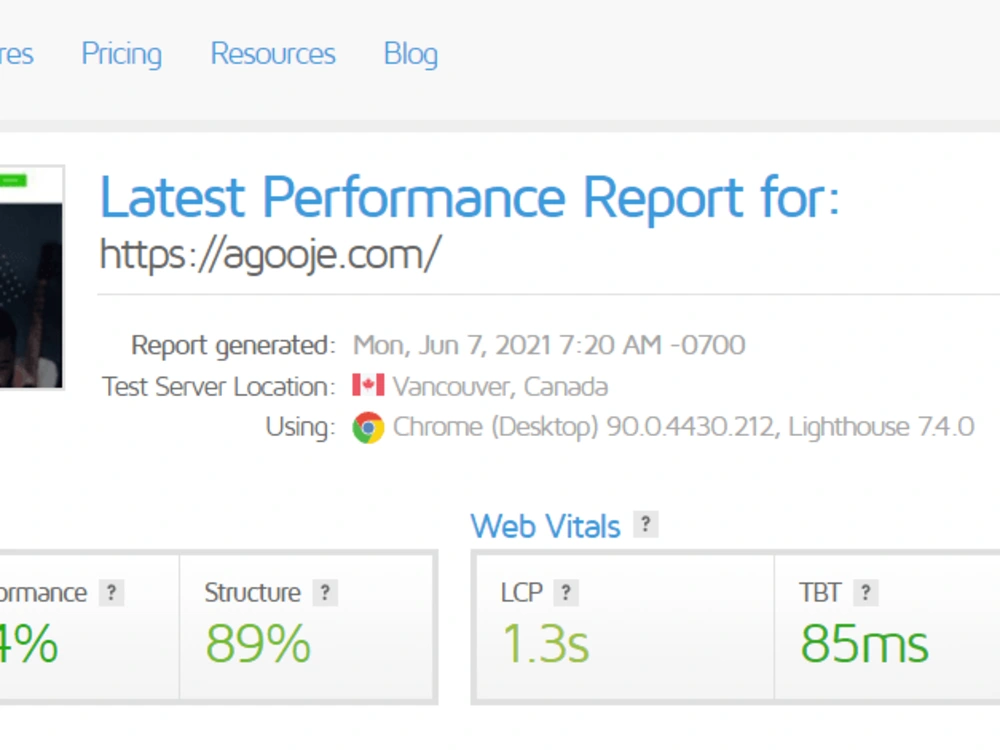Select the 85ms TBT value
Viewport: 1000px width, 750px height.
pyautogui.click(x=864, y=643)
